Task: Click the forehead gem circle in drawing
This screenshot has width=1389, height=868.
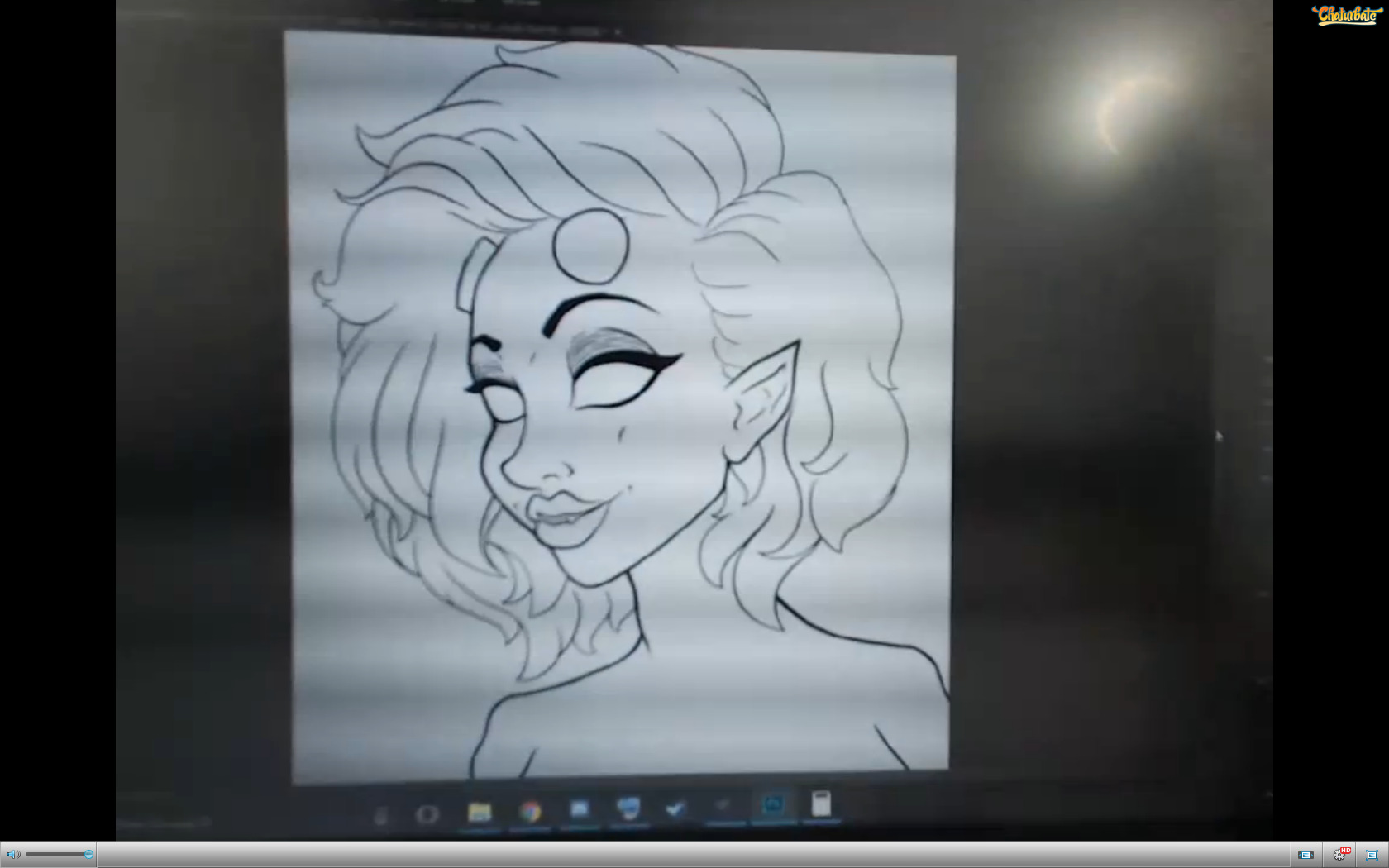Action: click(590, 246)
